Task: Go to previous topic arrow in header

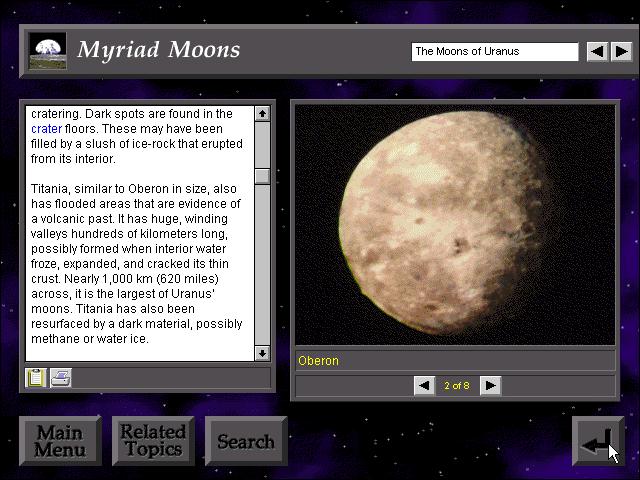Action: pos(597,52)
